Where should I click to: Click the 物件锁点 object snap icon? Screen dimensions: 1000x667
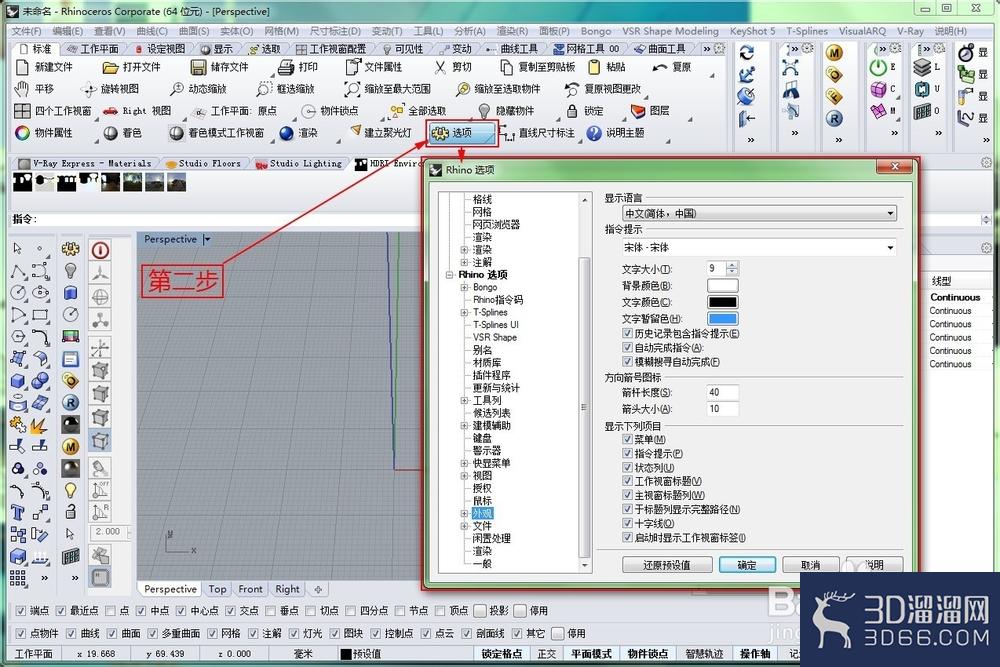tap(309, 111)
